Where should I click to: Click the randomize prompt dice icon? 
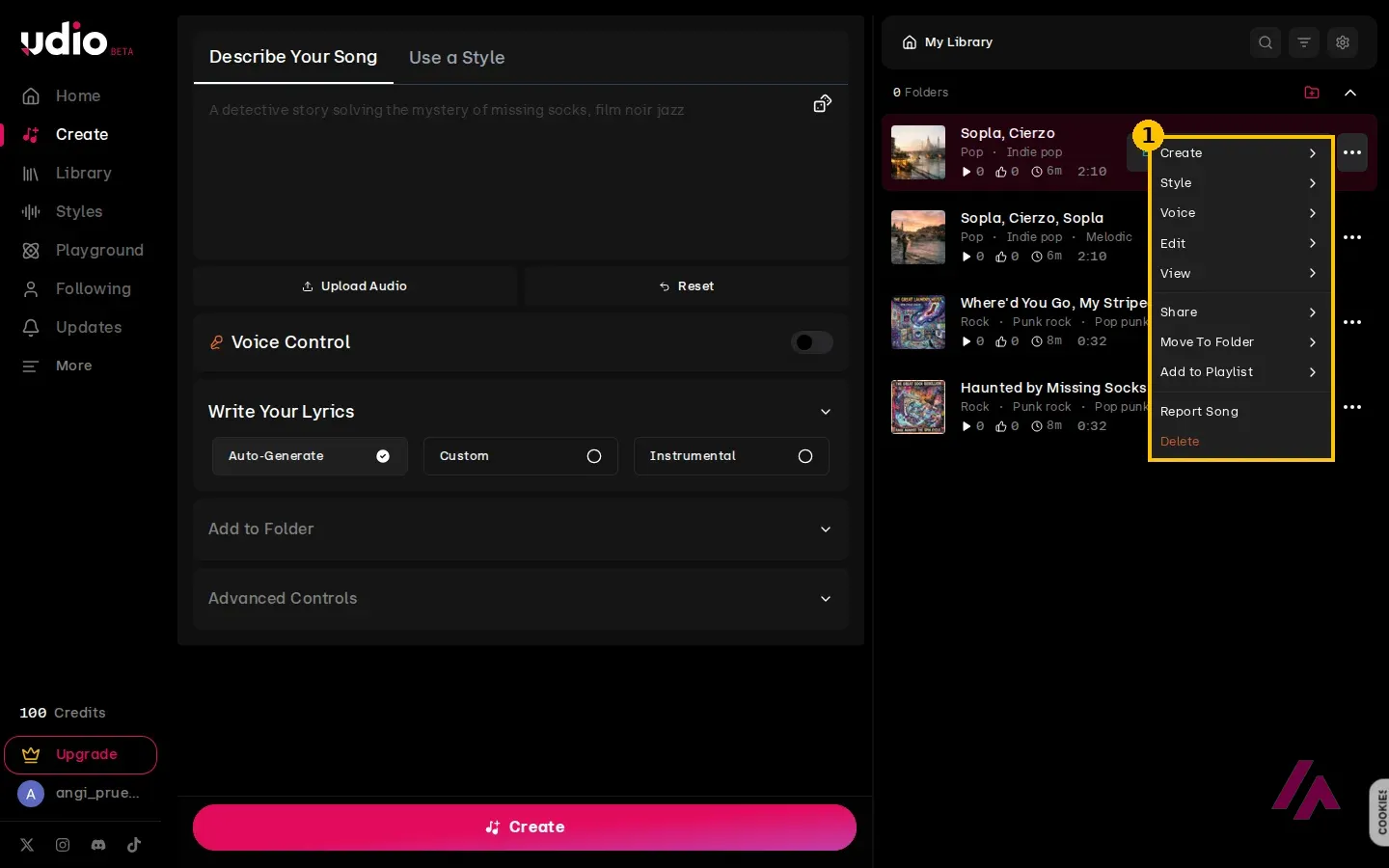(823, 104)
